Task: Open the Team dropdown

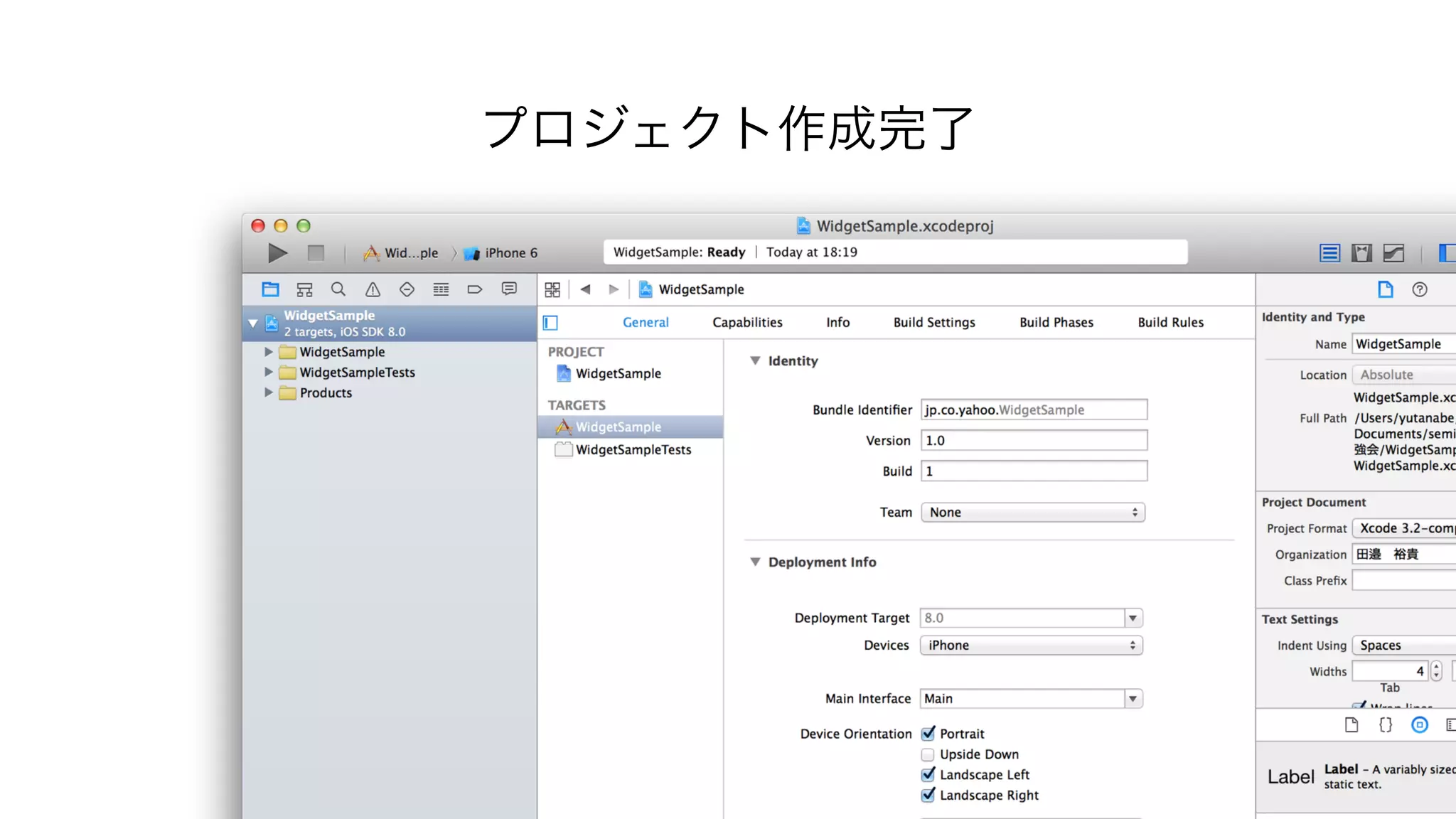Action: point(1033,513)
